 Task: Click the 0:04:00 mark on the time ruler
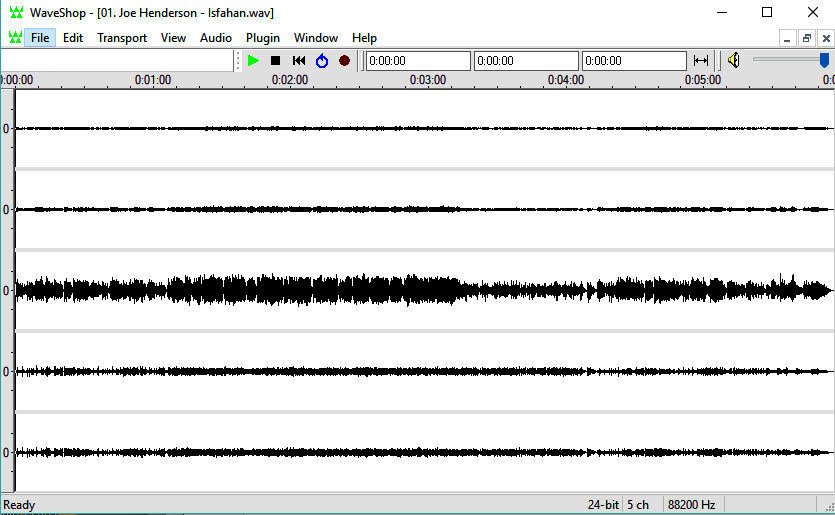pyautogui.click(x=566, y=80)
